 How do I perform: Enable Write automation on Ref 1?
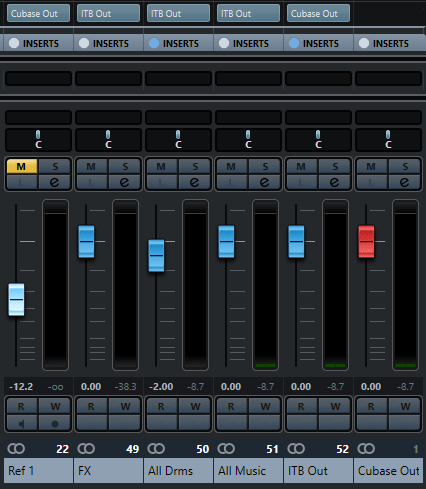(55, 406)
